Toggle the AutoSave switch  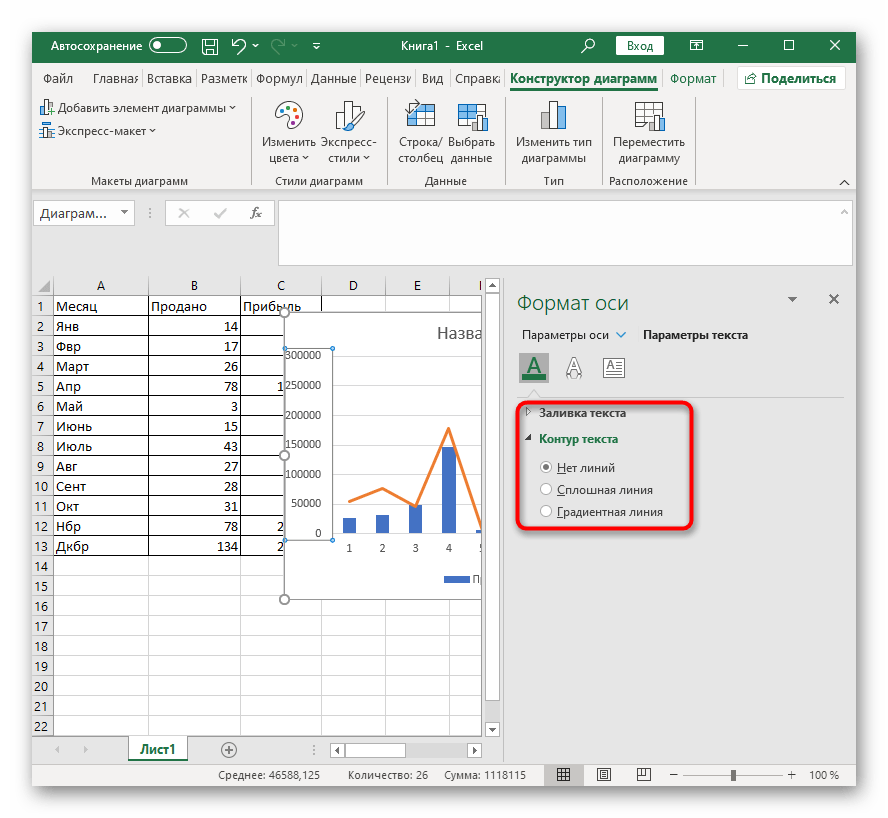(x=168, y=46)
